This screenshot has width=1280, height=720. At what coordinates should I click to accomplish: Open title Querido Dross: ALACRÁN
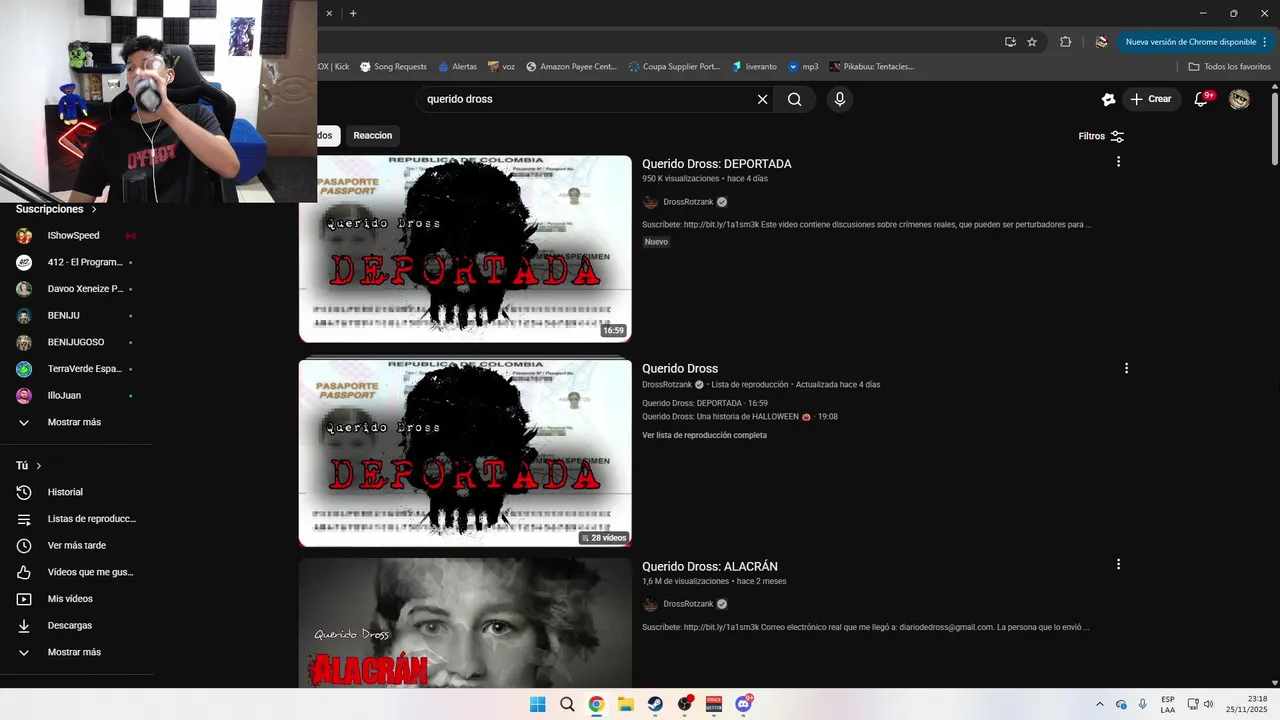point(710,566)
